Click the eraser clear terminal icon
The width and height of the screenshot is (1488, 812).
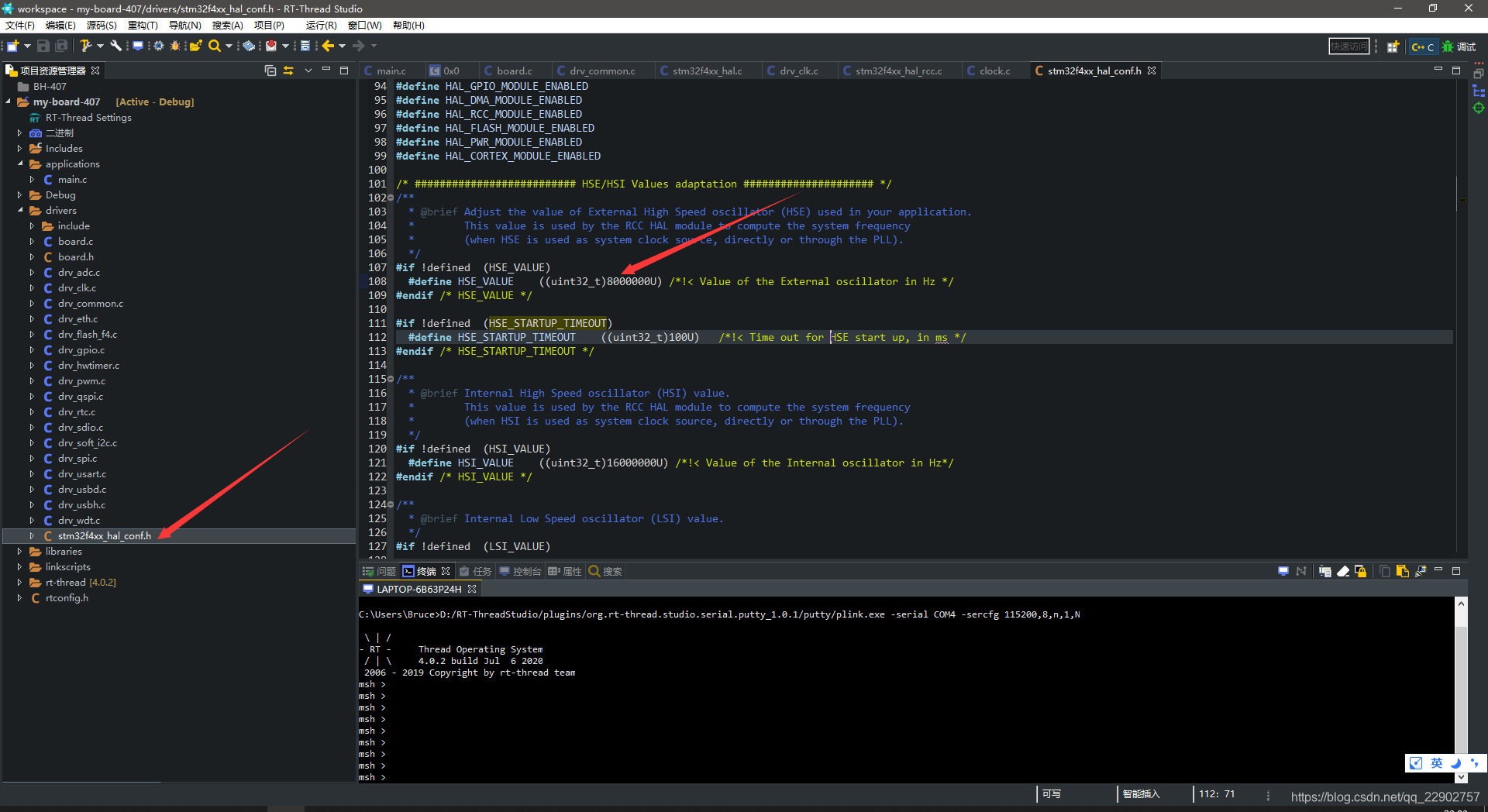1343,571
